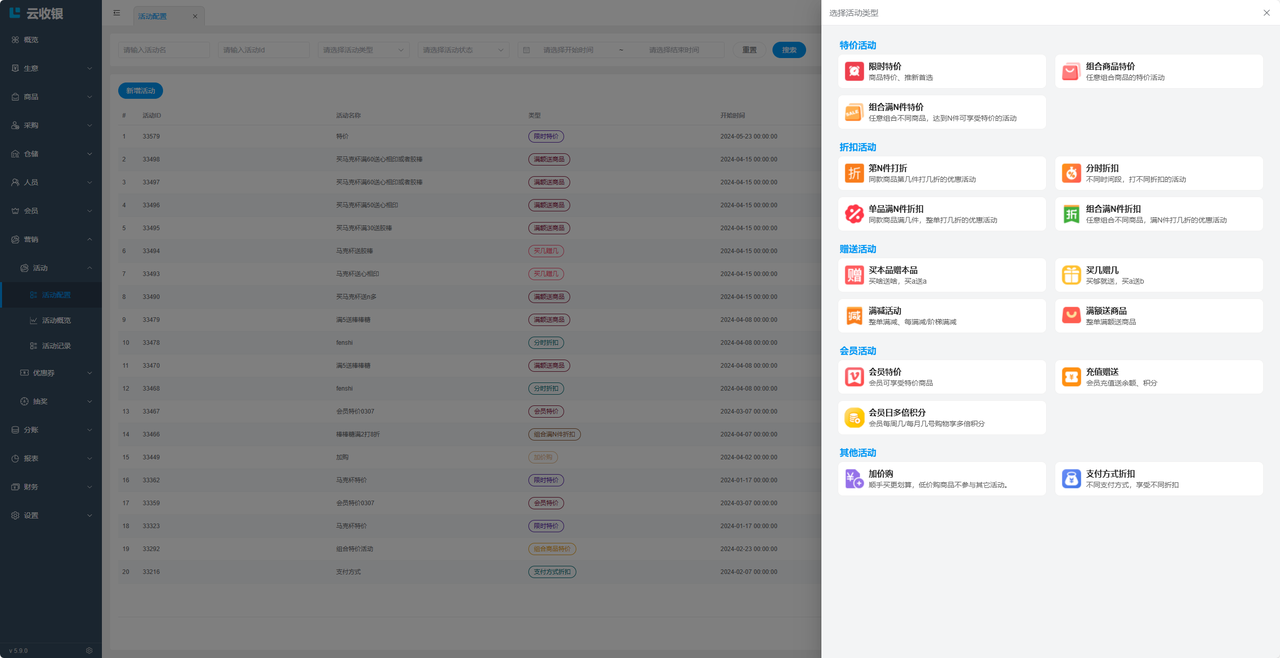1280x658 pixels.
Task: Click the 充值赠送 recharge icon
Action: tap(1071, 377)
